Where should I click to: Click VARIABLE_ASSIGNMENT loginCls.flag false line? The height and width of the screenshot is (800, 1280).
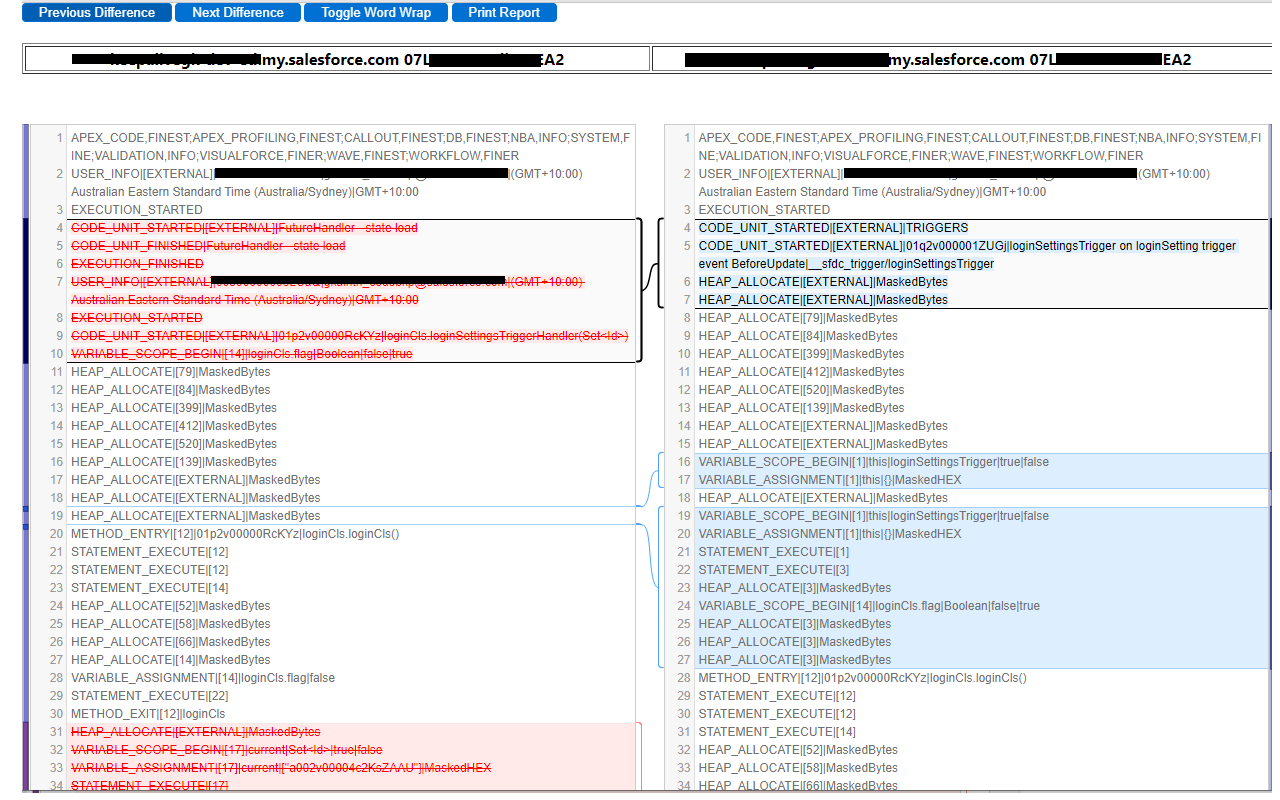[200, 677]
